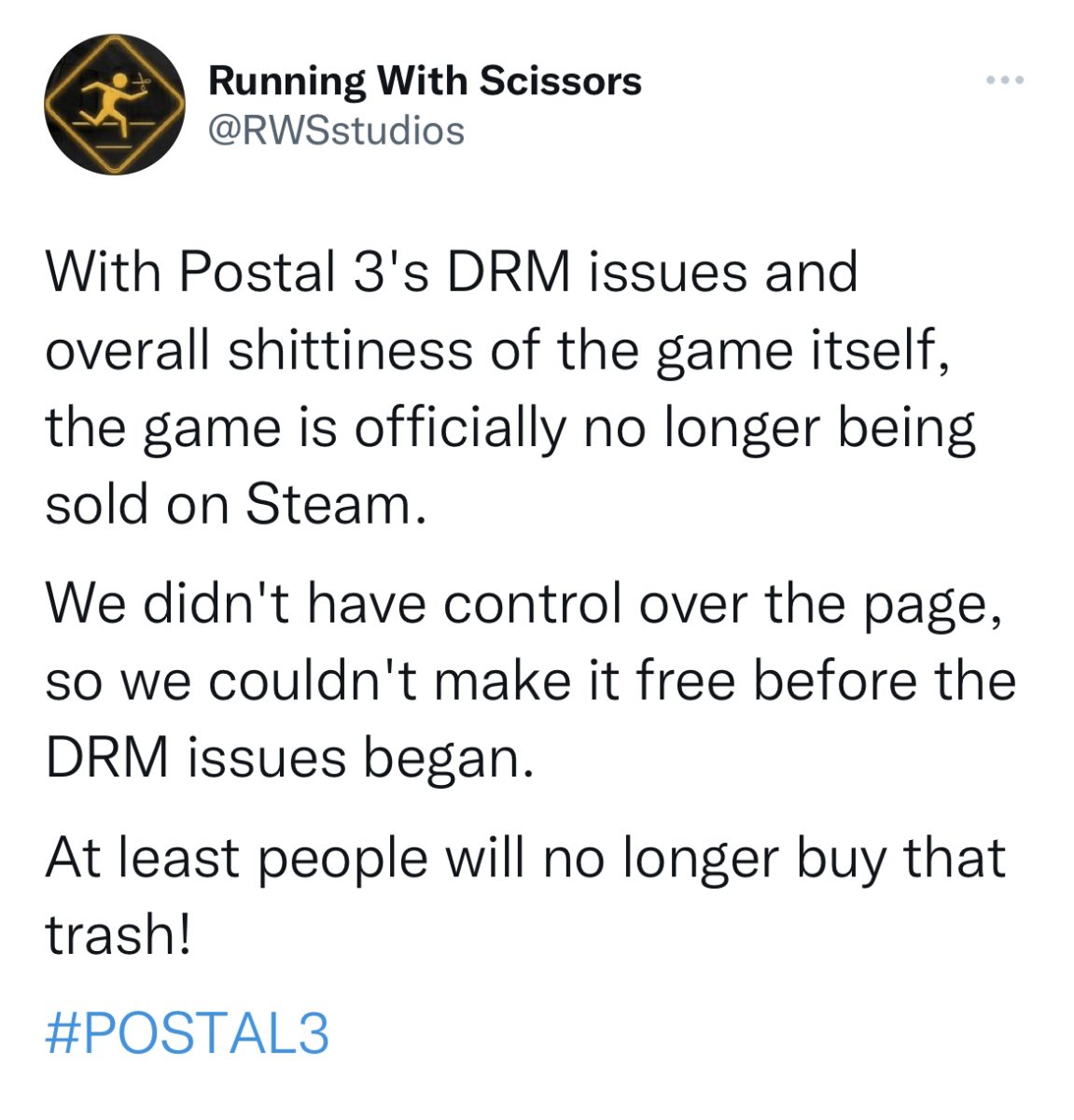
Task: Open the #POSTAL3 hashtag
Action: click(187, 1034)
